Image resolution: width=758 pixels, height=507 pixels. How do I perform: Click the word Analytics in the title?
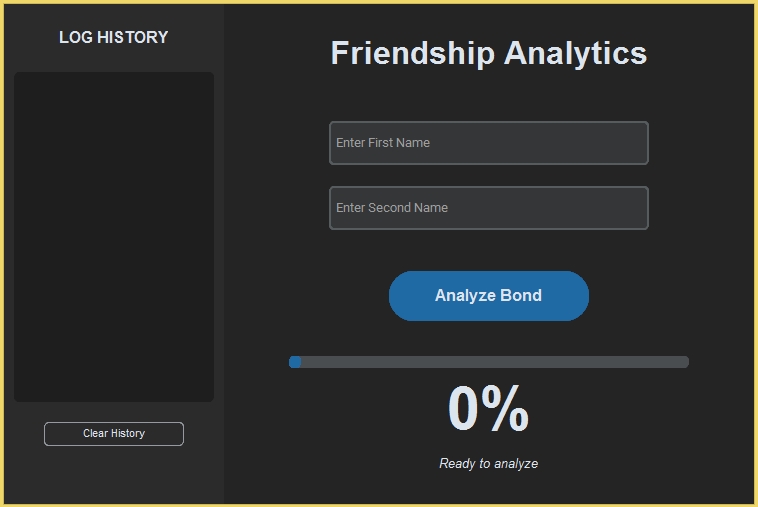point(575,53)
